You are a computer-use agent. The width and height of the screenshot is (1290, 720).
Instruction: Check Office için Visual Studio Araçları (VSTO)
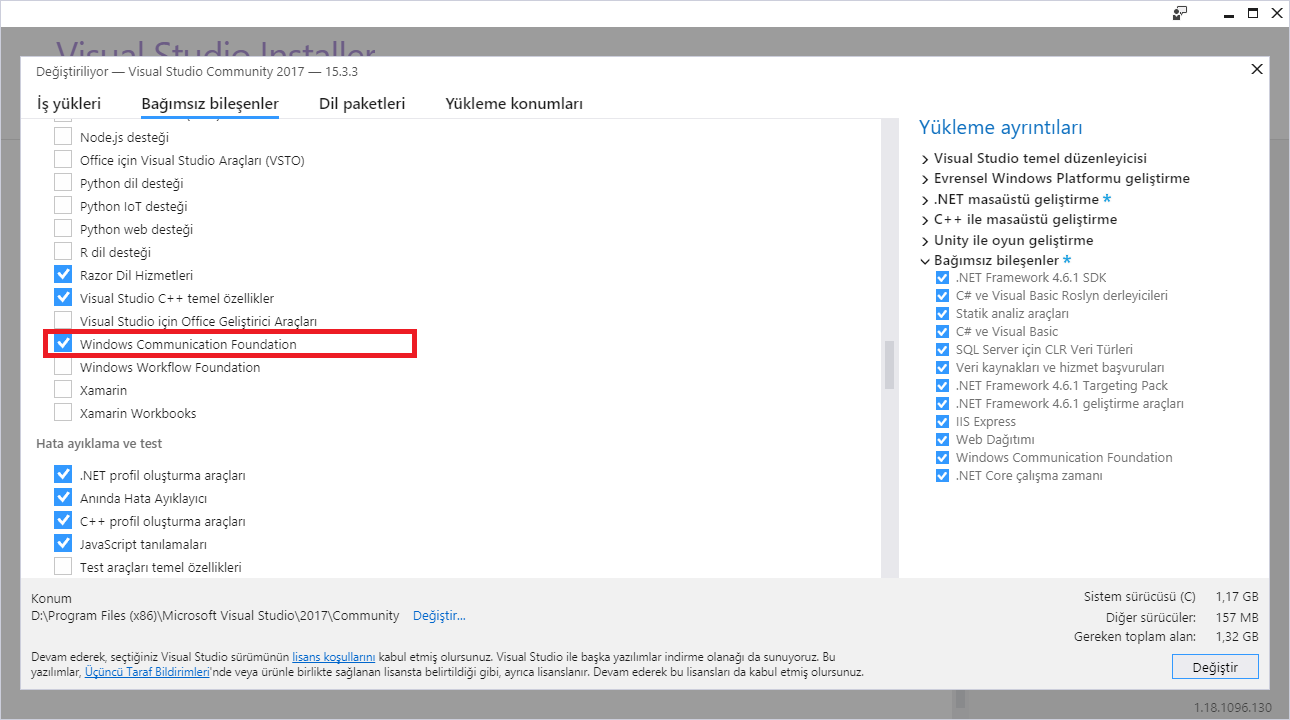63,160
